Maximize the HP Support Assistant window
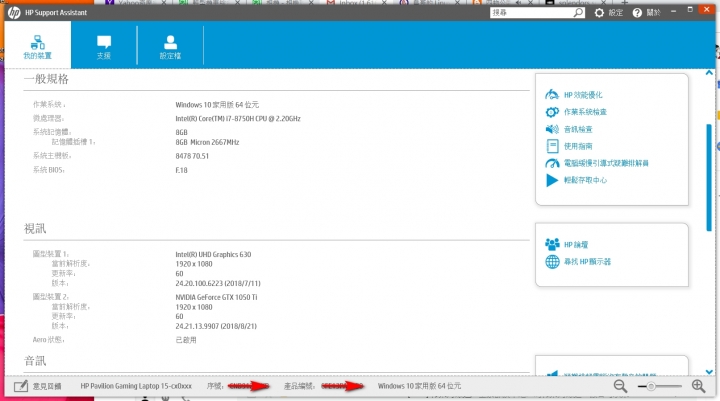The image size is (720, 401). (x=690, y=10)
